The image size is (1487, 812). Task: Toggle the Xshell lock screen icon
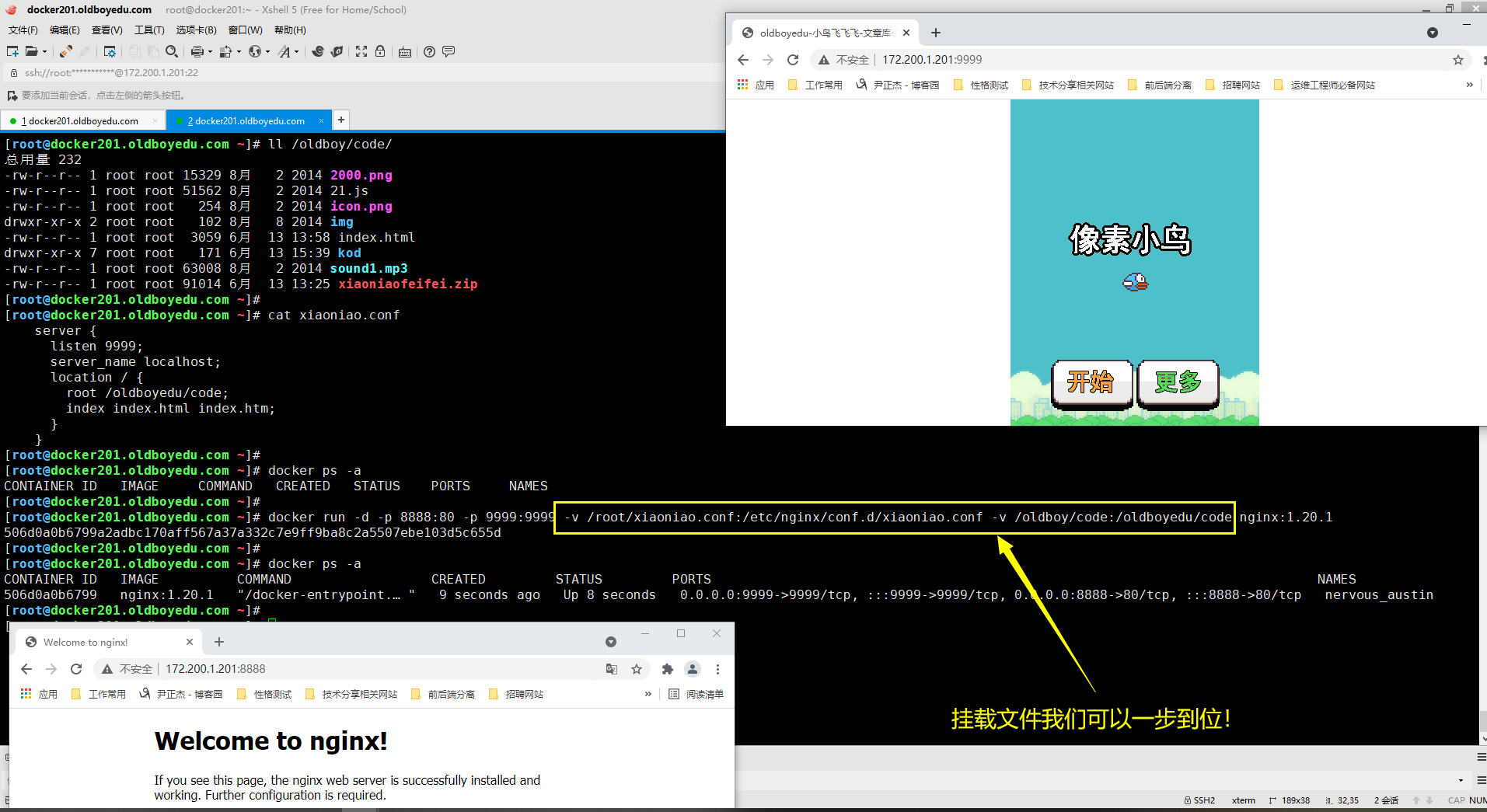[380, 51]
